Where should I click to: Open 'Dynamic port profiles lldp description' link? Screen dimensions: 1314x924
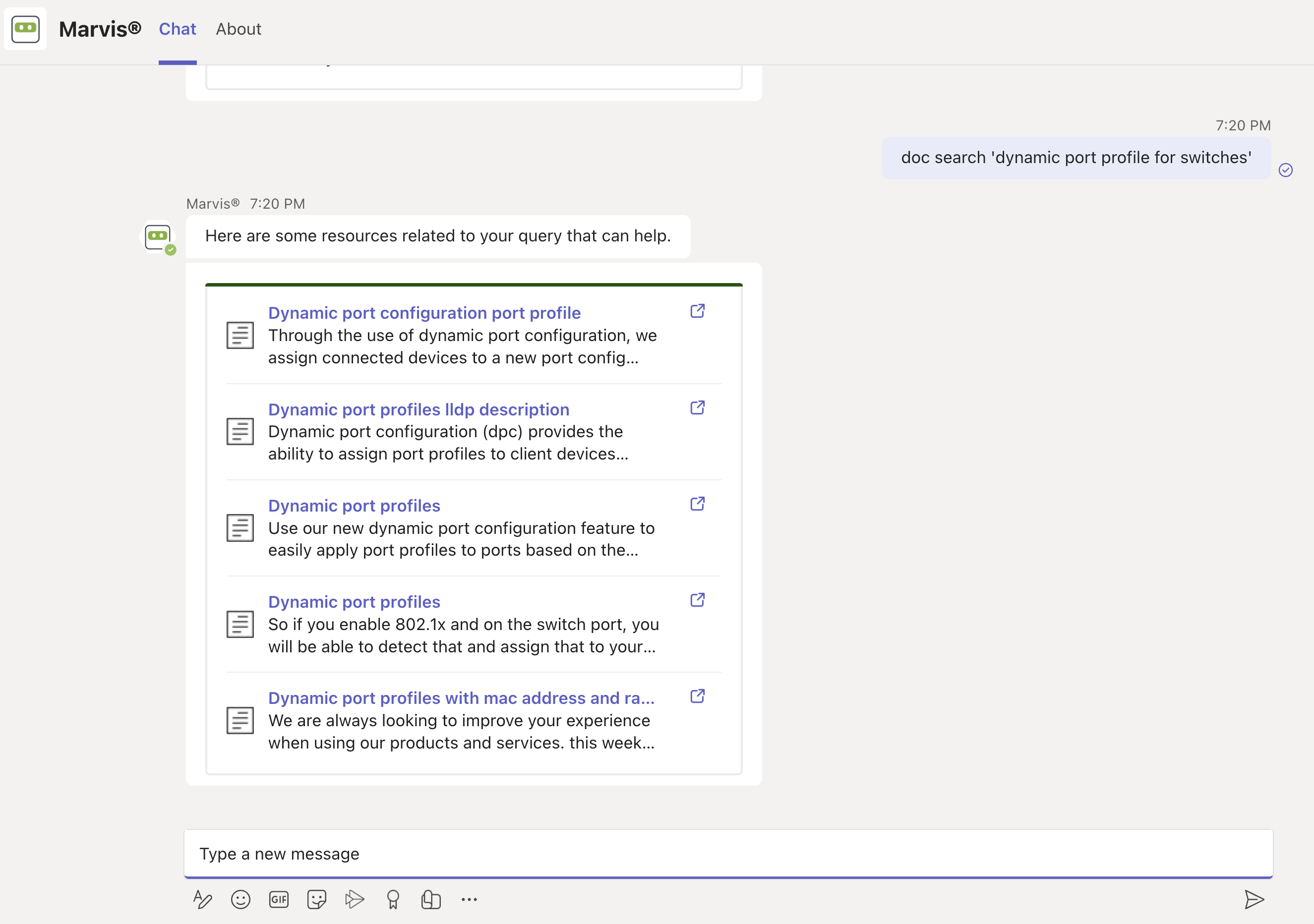point(418,409)
